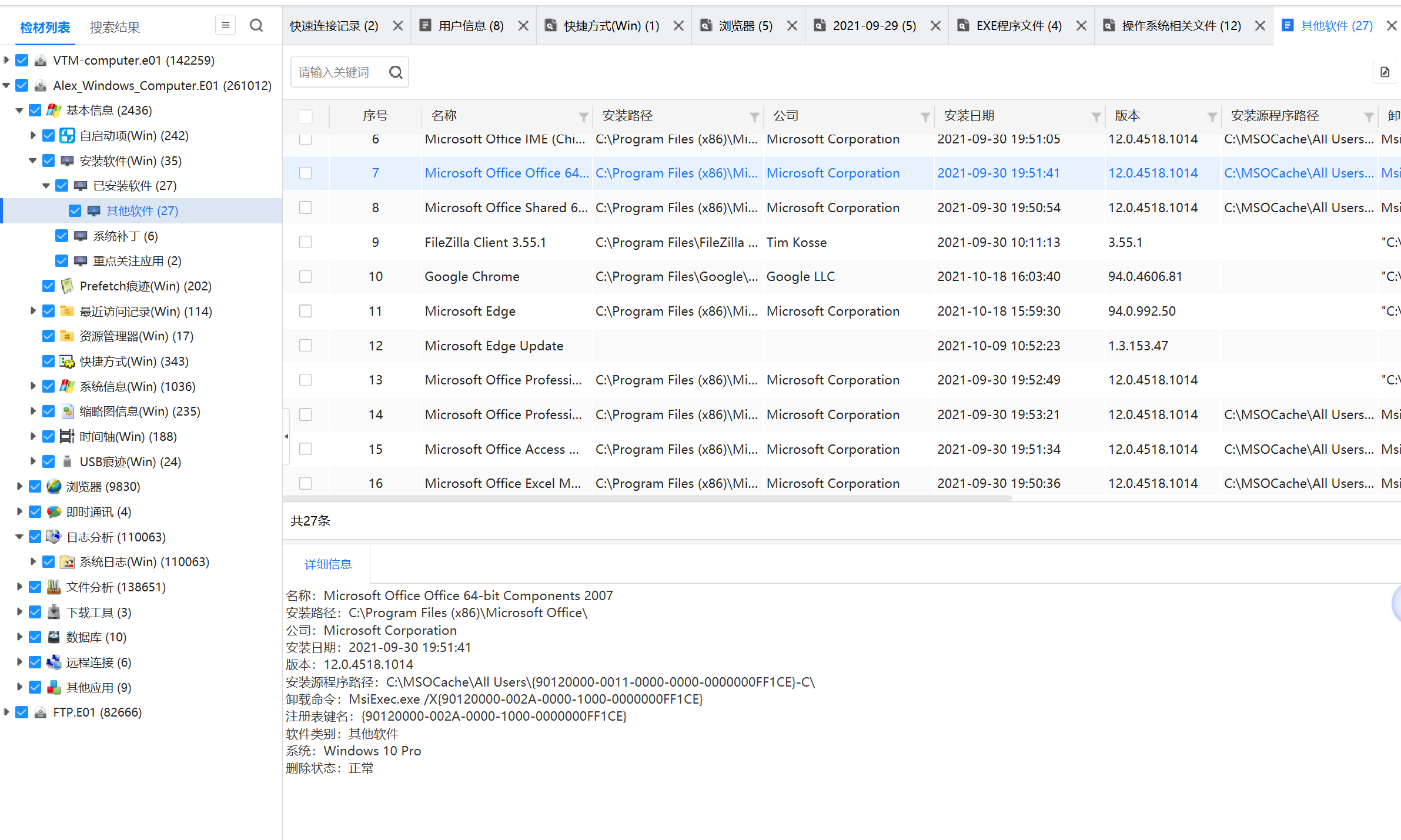Click filter icon on 公司 column

point(925,117)
